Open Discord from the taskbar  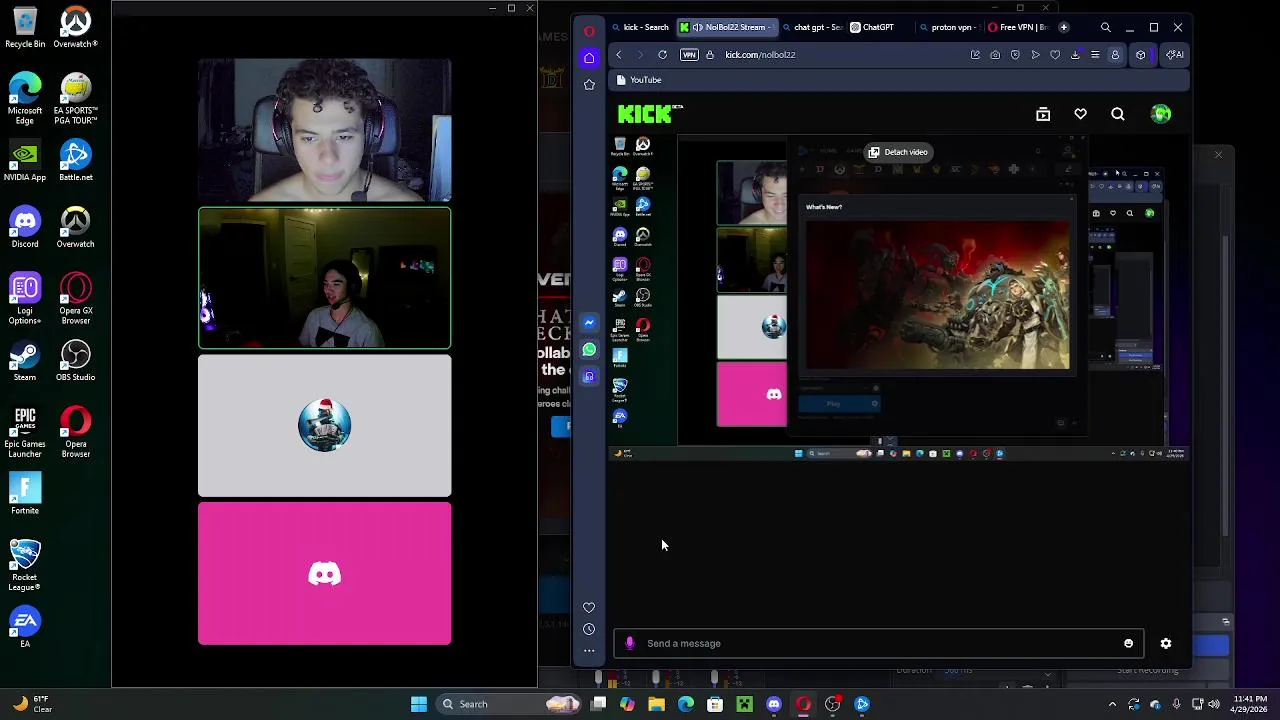pyautogui.click(x=774, y=704)
